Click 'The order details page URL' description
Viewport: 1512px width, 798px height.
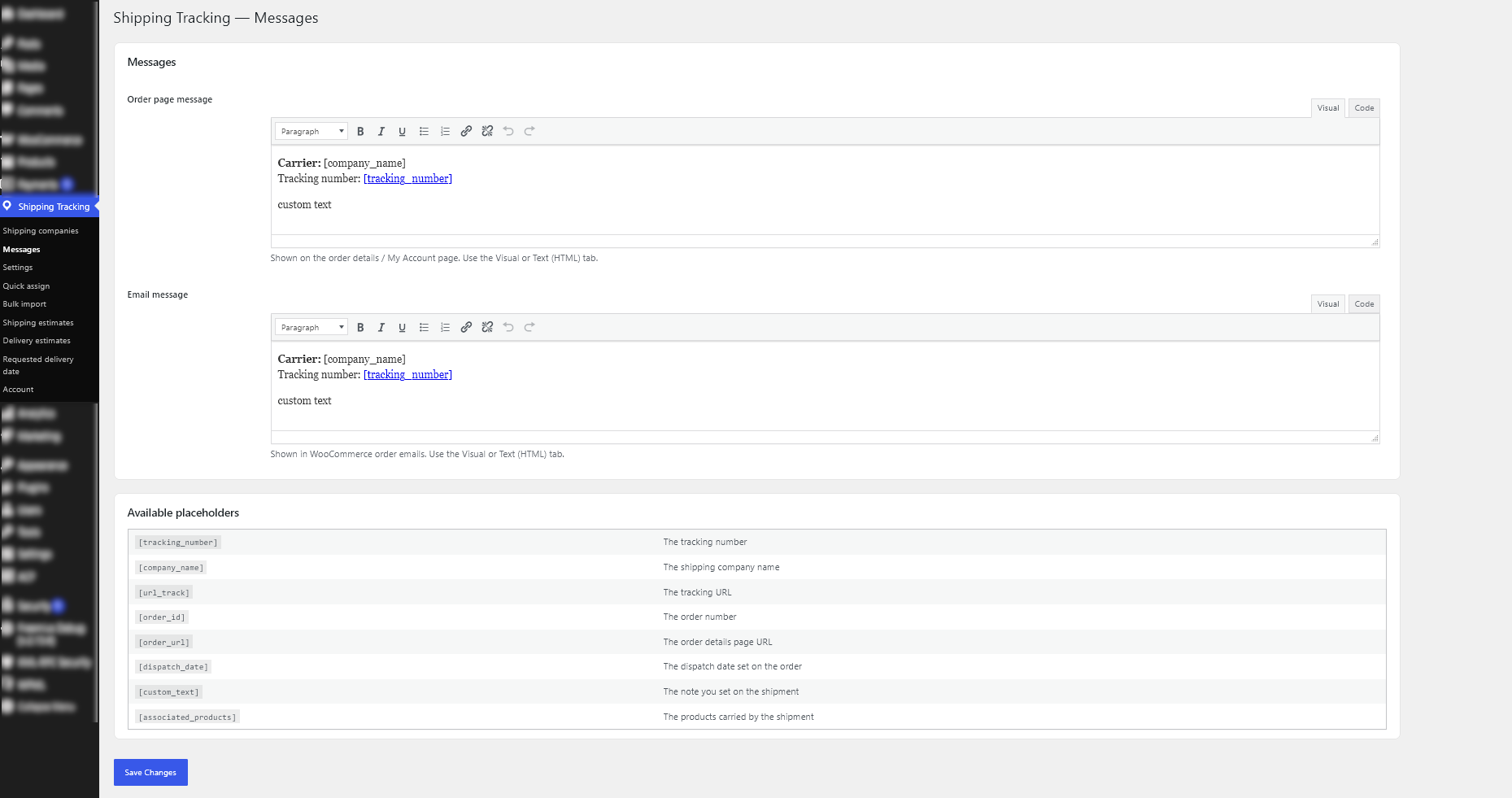pos(717,642)
